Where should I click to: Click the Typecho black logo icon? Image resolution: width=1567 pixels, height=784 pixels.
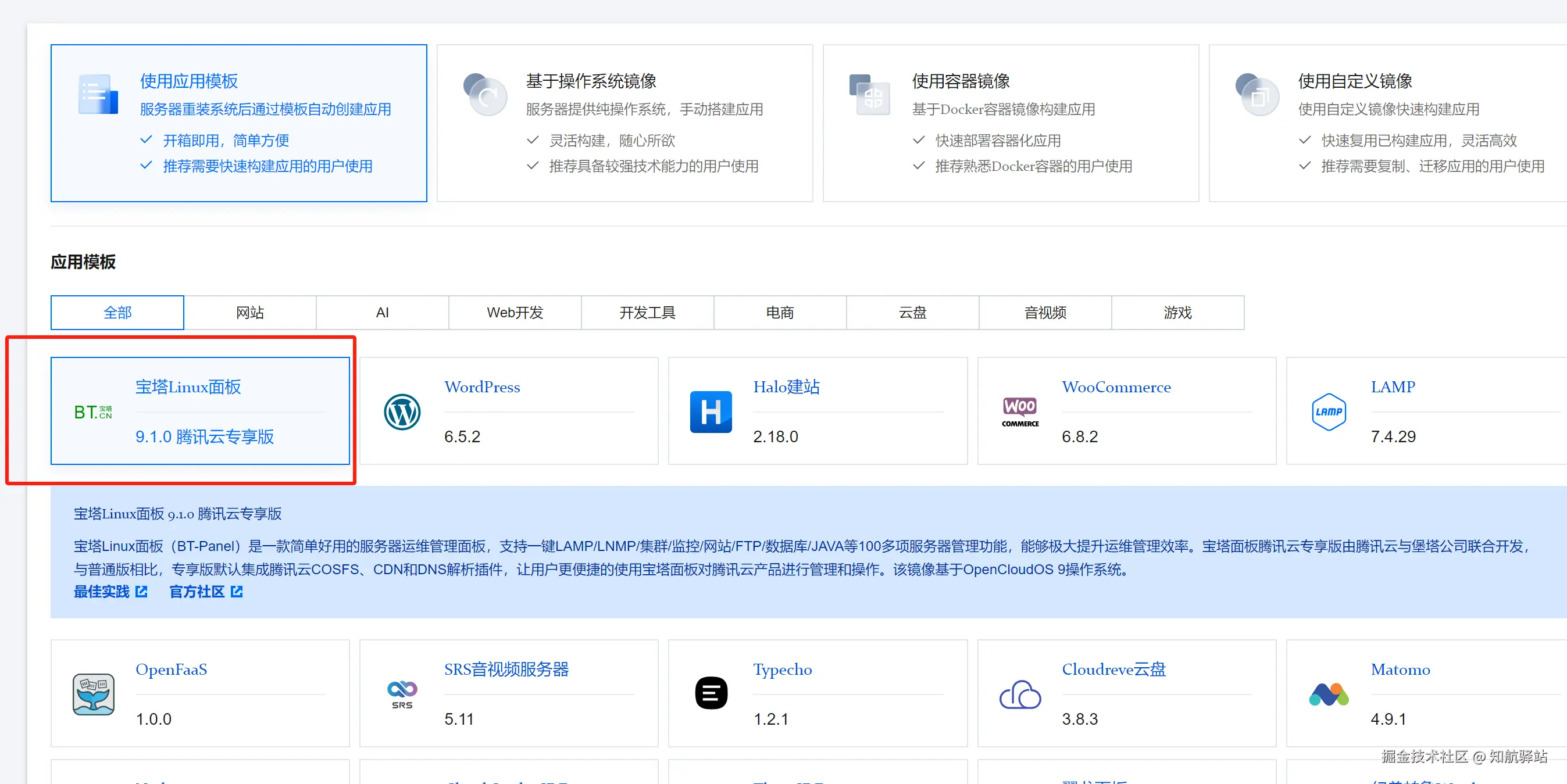coord(711,693)
